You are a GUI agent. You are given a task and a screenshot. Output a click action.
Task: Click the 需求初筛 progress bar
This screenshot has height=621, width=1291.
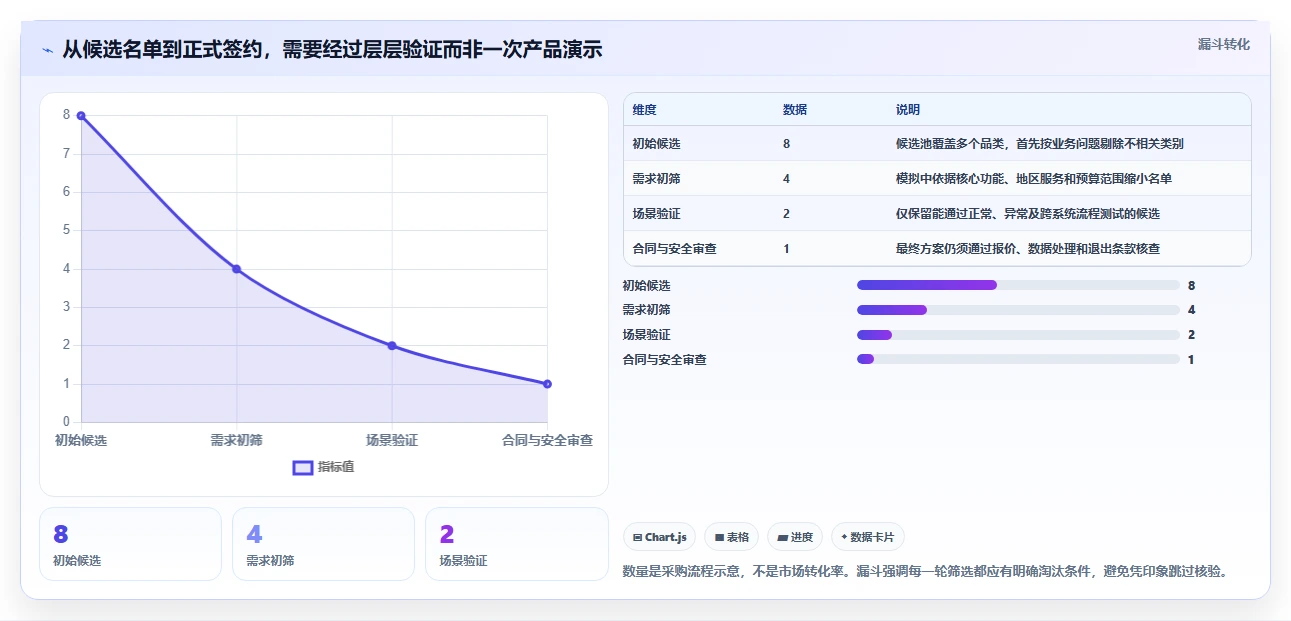[x=1018, y=310]
